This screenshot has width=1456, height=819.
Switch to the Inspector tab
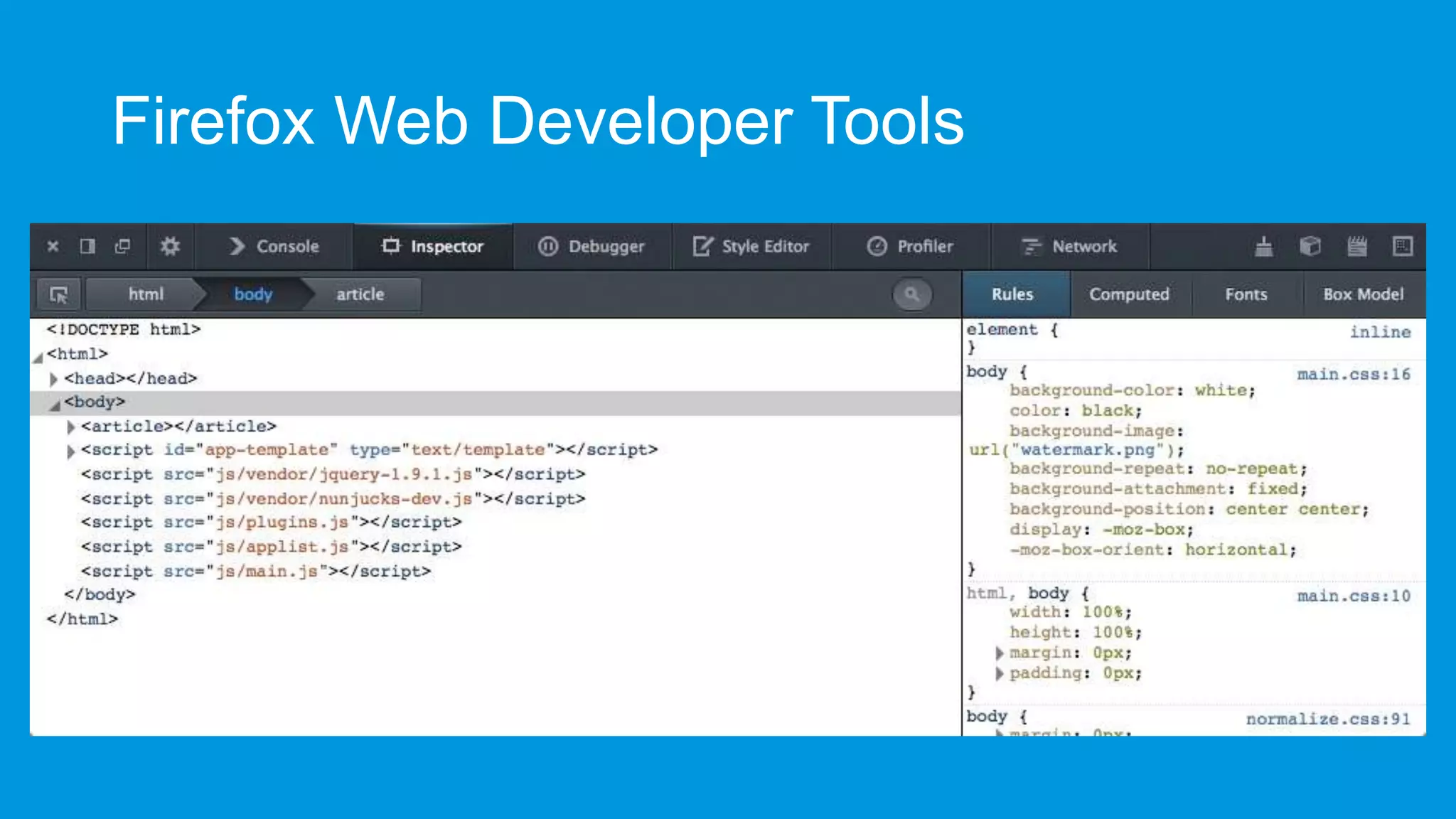[433, 247]
